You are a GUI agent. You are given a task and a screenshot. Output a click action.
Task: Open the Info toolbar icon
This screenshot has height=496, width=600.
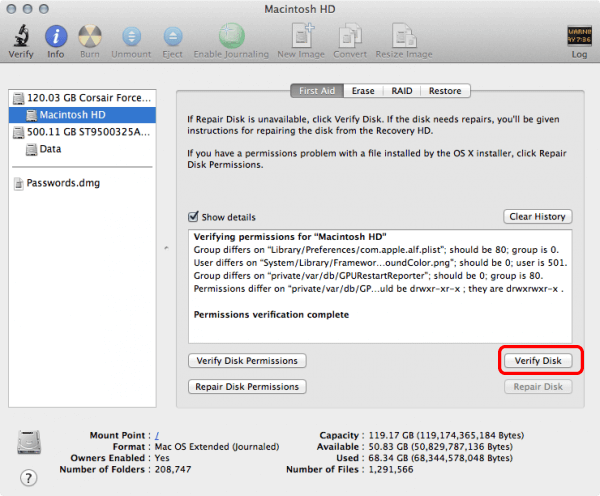pyautogui.click(x=56, y=37)
